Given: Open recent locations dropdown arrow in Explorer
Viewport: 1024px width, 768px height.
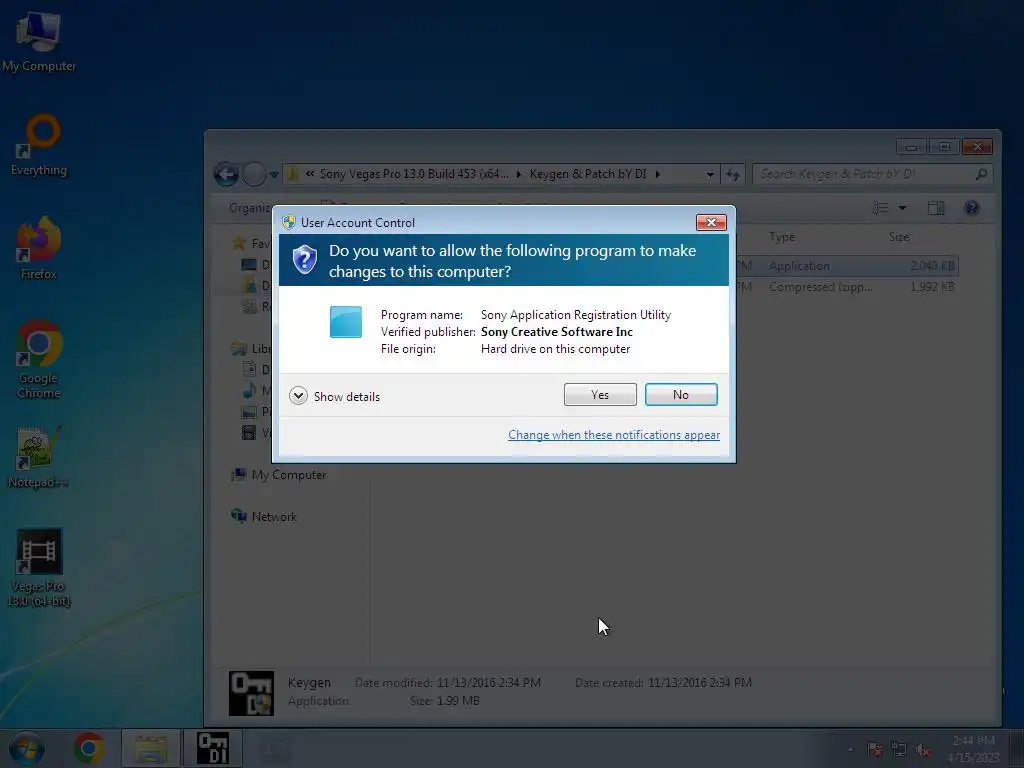Looking at the screenshot, I should 274,174.
